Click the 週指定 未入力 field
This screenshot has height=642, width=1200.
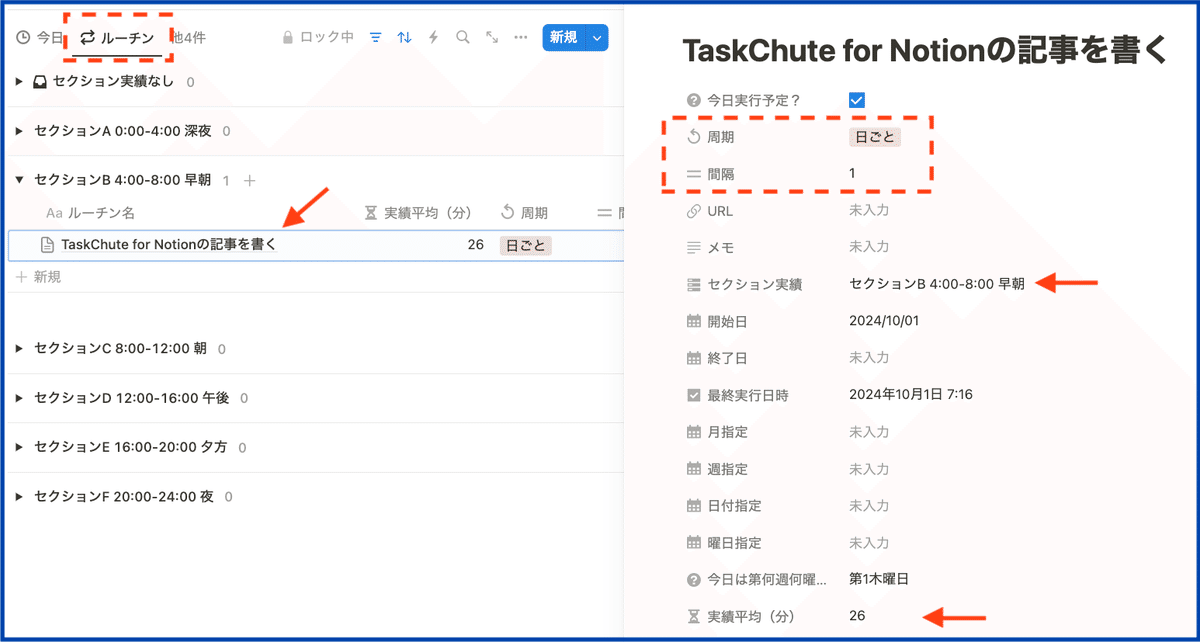(x=869, y=469)
